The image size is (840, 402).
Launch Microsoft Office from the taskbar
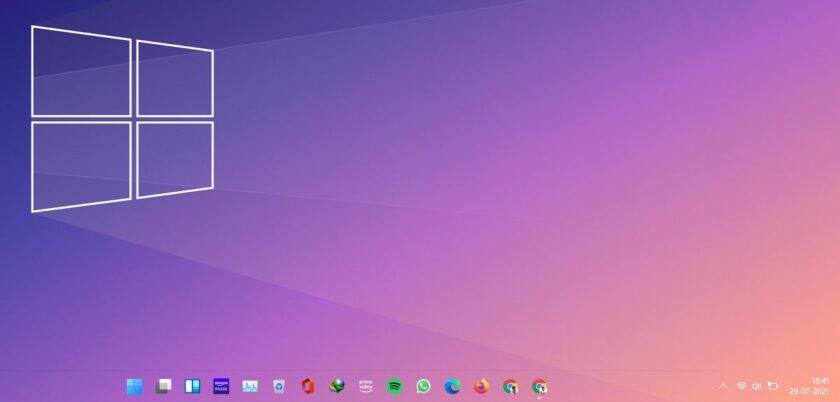[x=308, y=386]
